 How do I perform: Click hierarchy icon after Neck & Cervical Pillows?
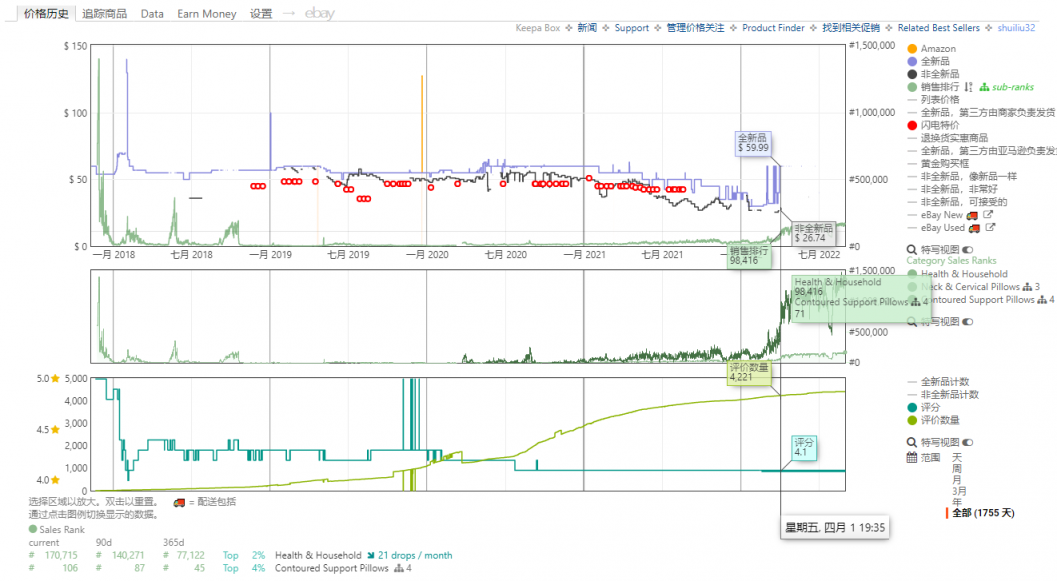(1027, 287)
